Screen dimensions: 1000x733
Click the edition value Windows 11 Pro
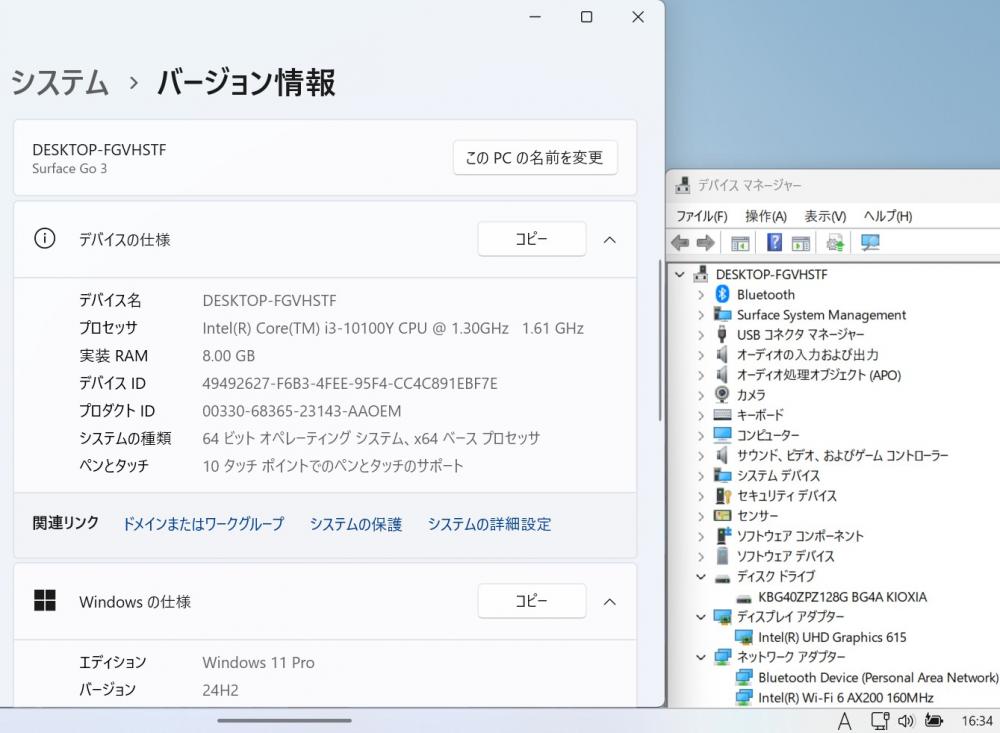(258, 662)
